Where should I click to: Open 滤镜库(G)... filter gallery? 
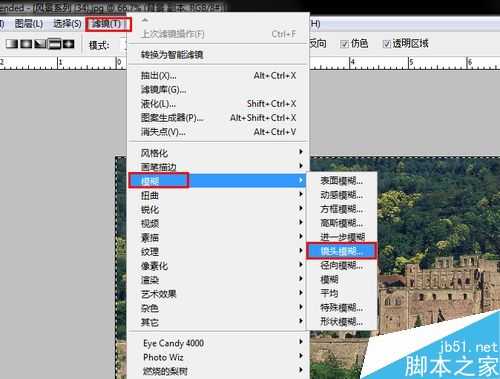pos(218,90)
